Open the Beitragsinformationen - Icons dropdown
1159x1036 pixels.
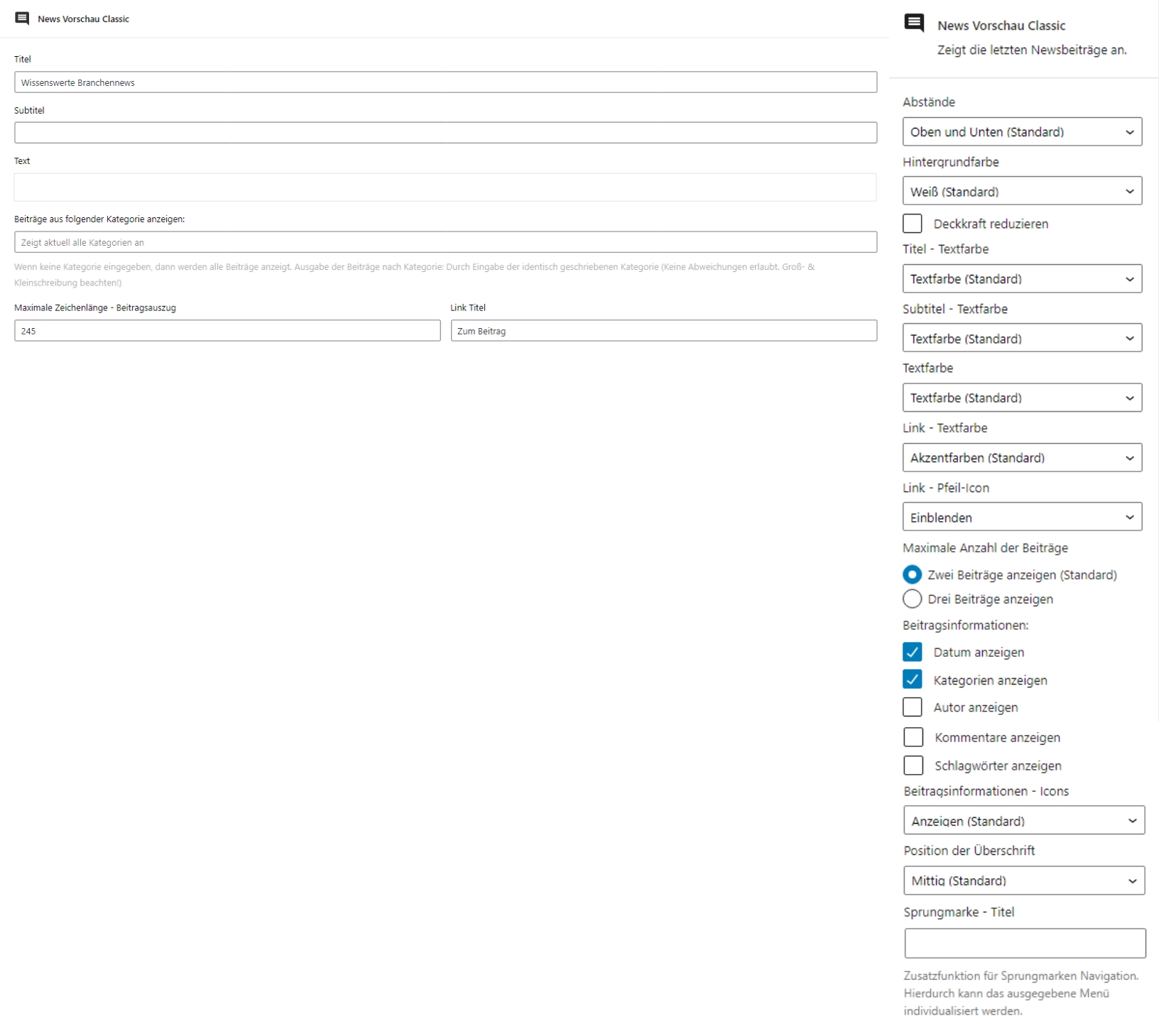click(1024, 821)
